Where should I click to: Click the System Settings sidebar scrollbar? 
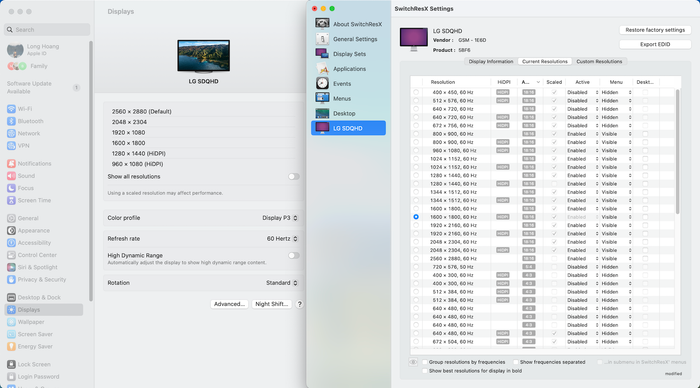pyautogui.click(x=91, y=171)
